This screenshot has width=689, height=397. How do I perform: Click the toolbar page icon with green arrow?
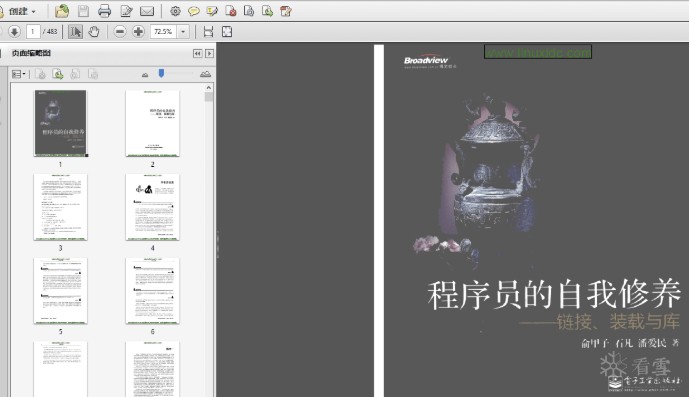click(267, 11)
